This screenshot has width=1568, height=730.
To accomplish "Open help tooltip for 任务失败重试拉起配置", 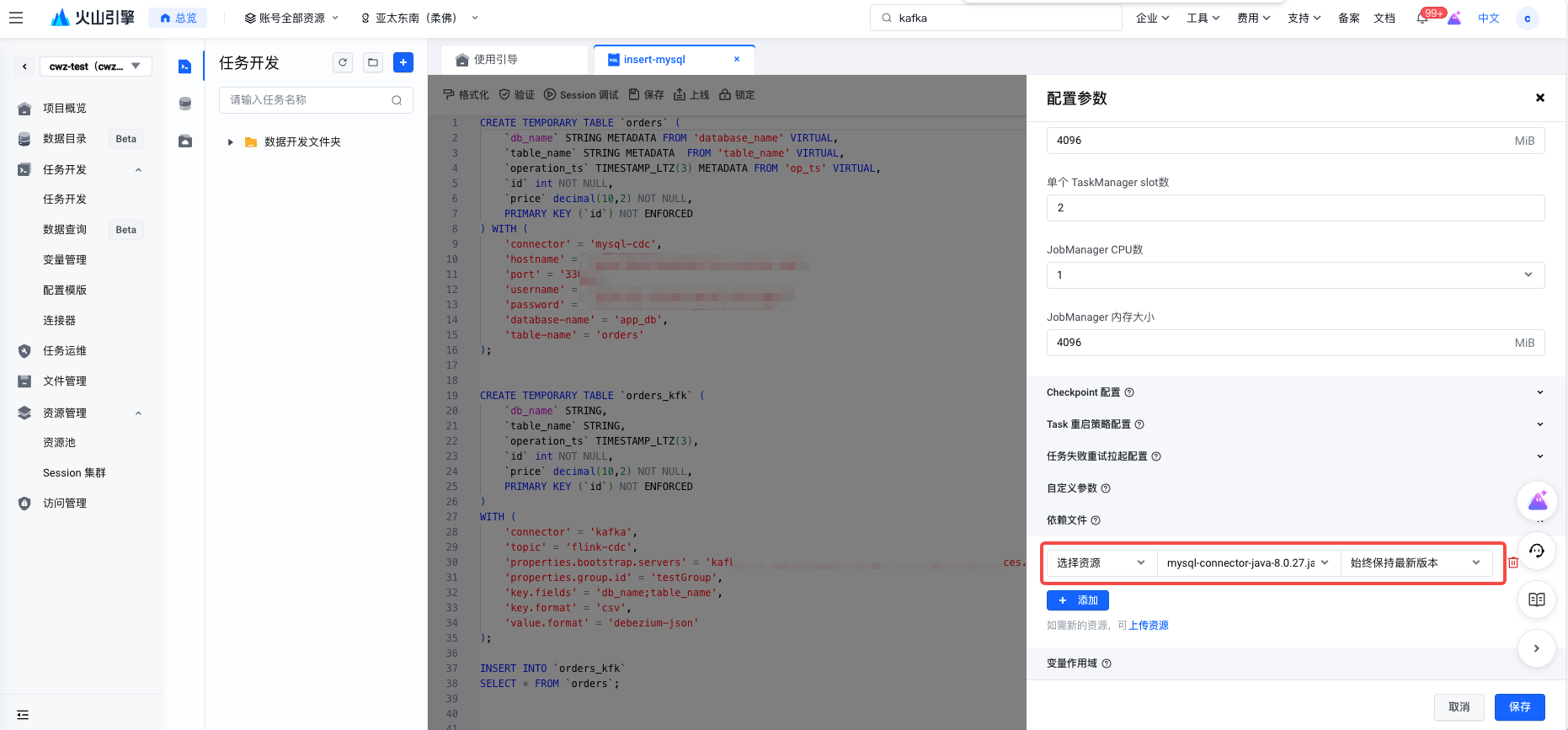I will 1156,456.
